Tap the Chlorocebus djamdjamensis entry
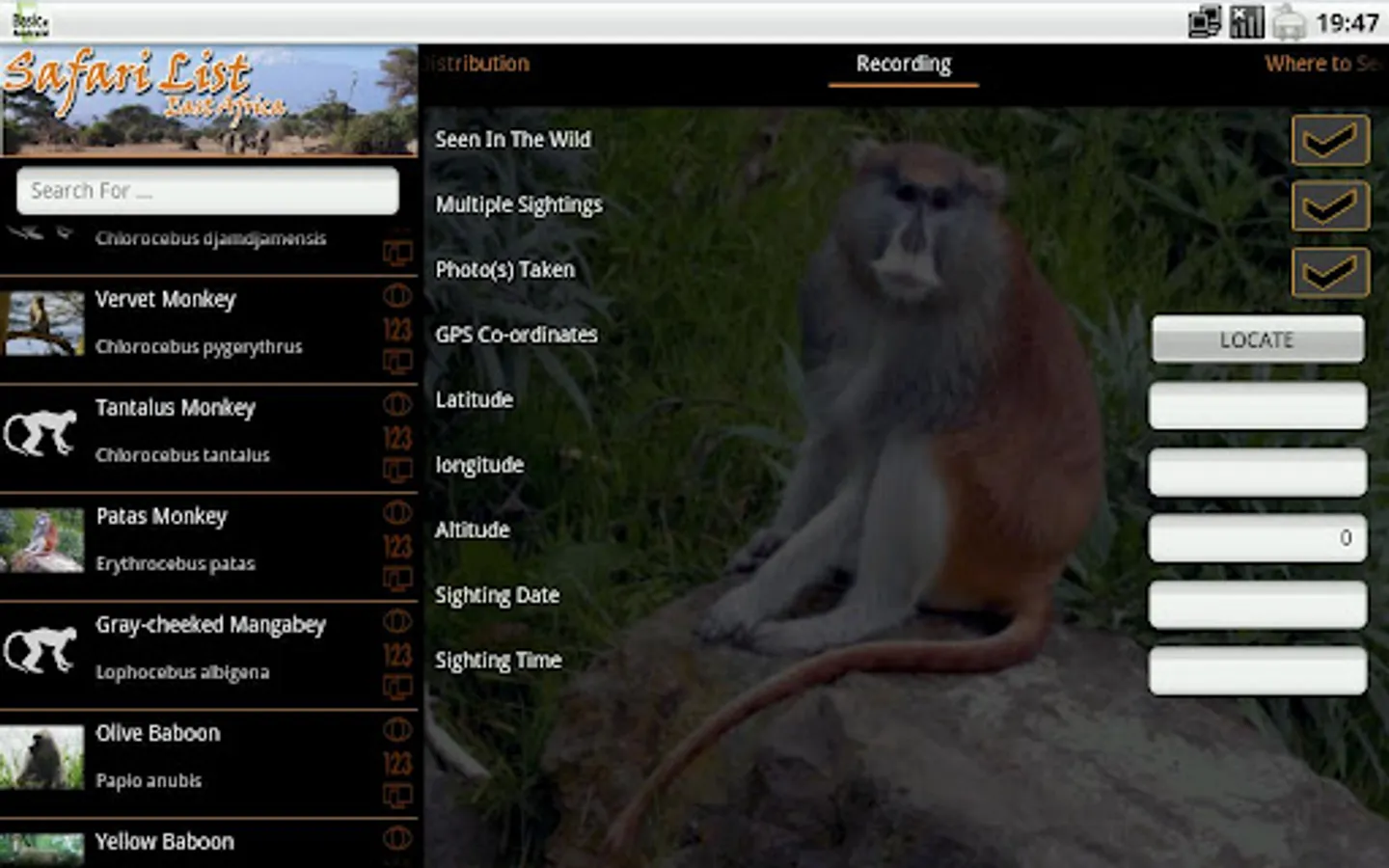1389x868 pixels. (x=210, y=238)
